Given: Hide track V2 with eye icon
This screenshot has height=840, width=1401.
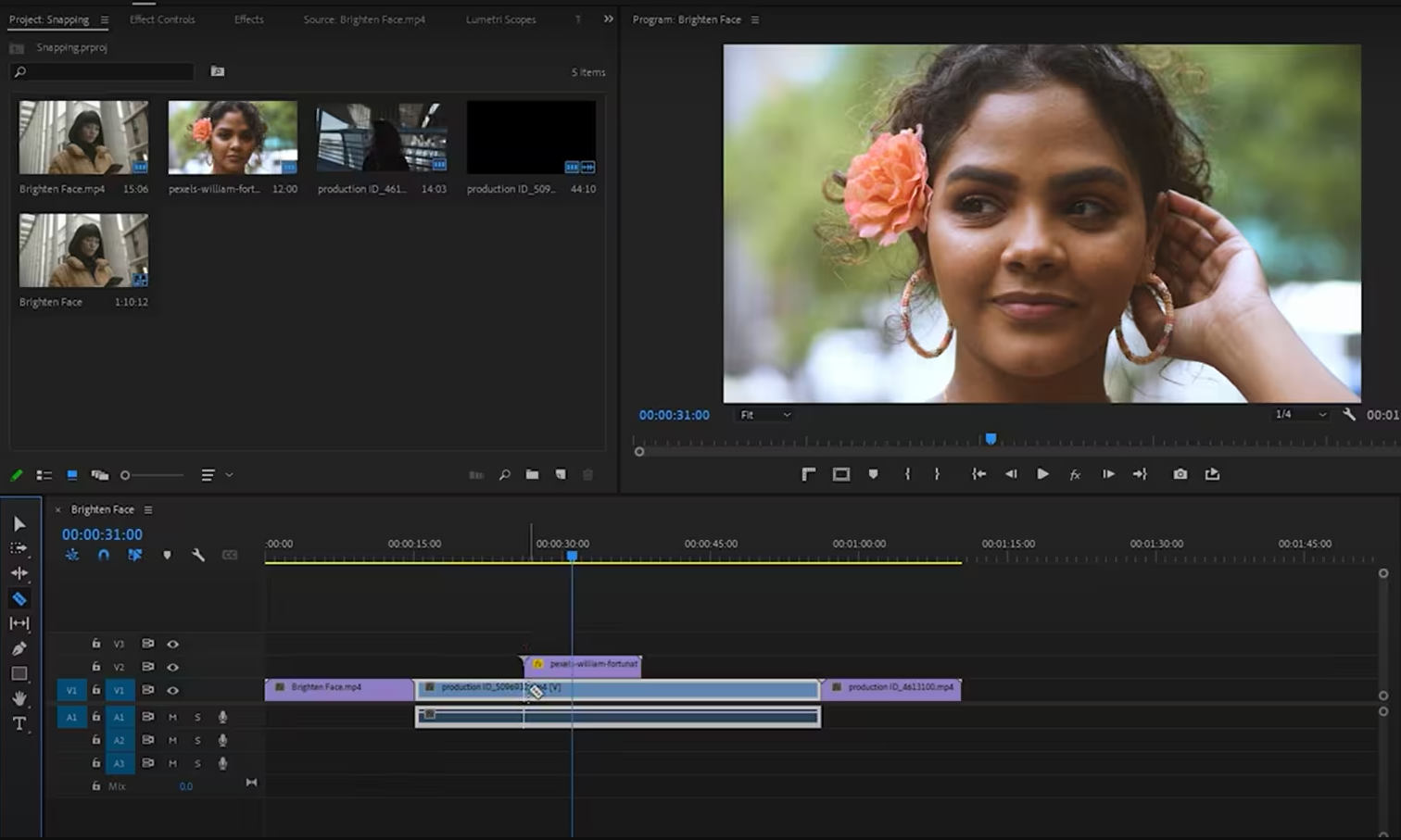Looking at the screenshot, I should [x=172, y=667].
